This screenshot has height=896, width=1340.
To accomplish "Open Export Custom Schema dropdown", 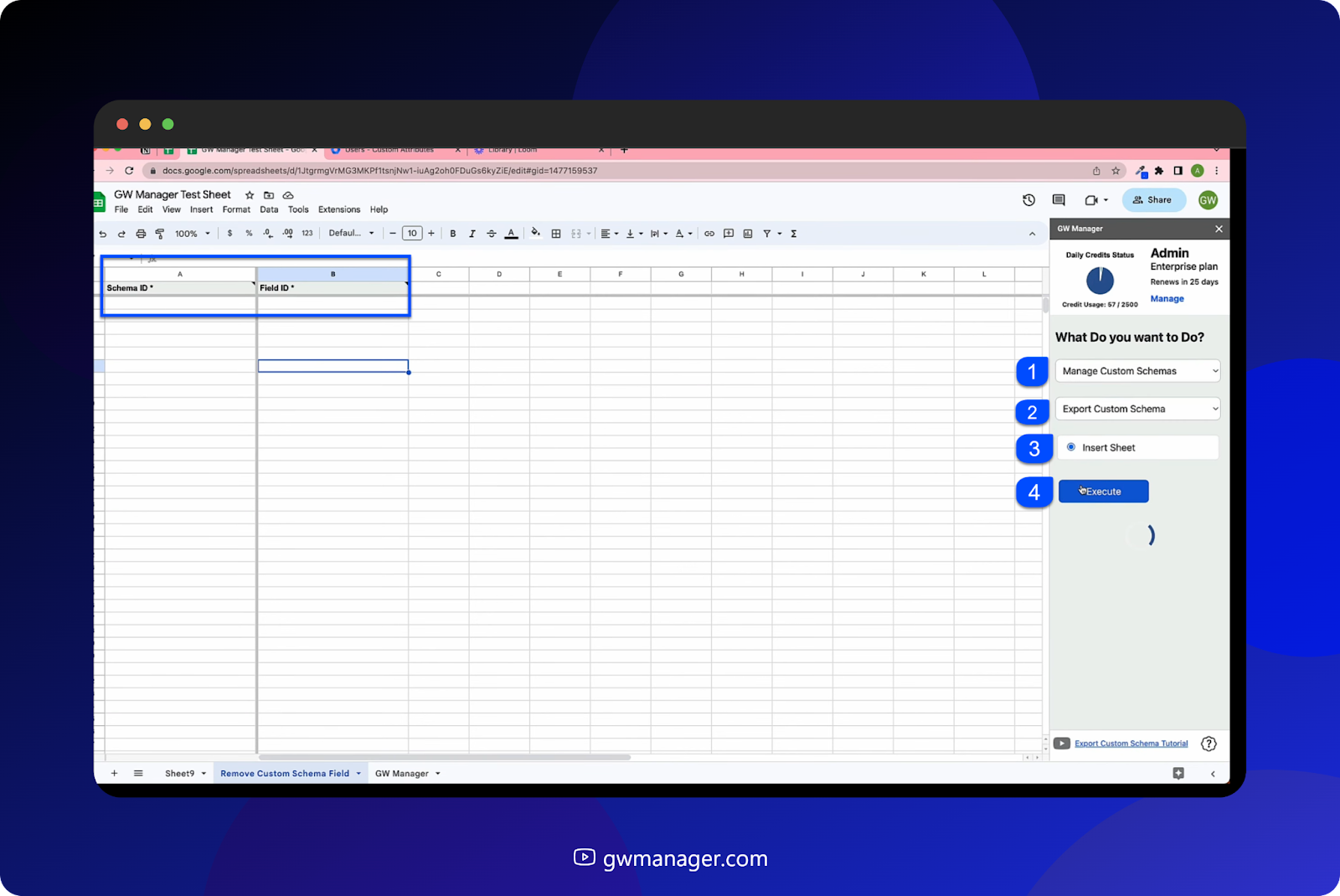I will [x=1138, y=409].
